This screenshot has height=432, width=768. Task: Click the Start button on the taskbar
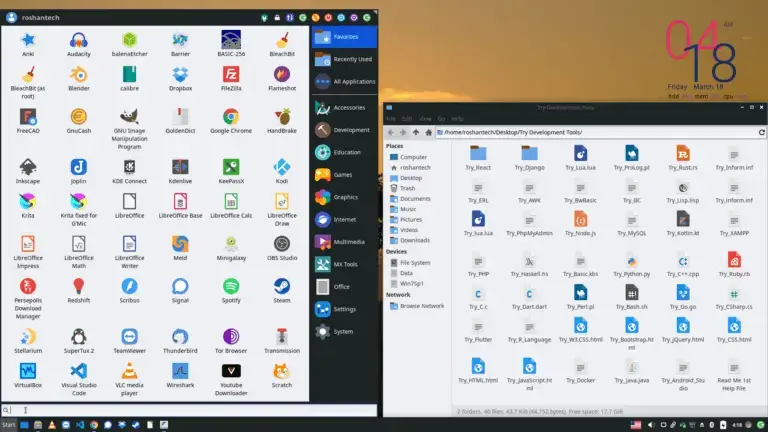tap(9, 425)
